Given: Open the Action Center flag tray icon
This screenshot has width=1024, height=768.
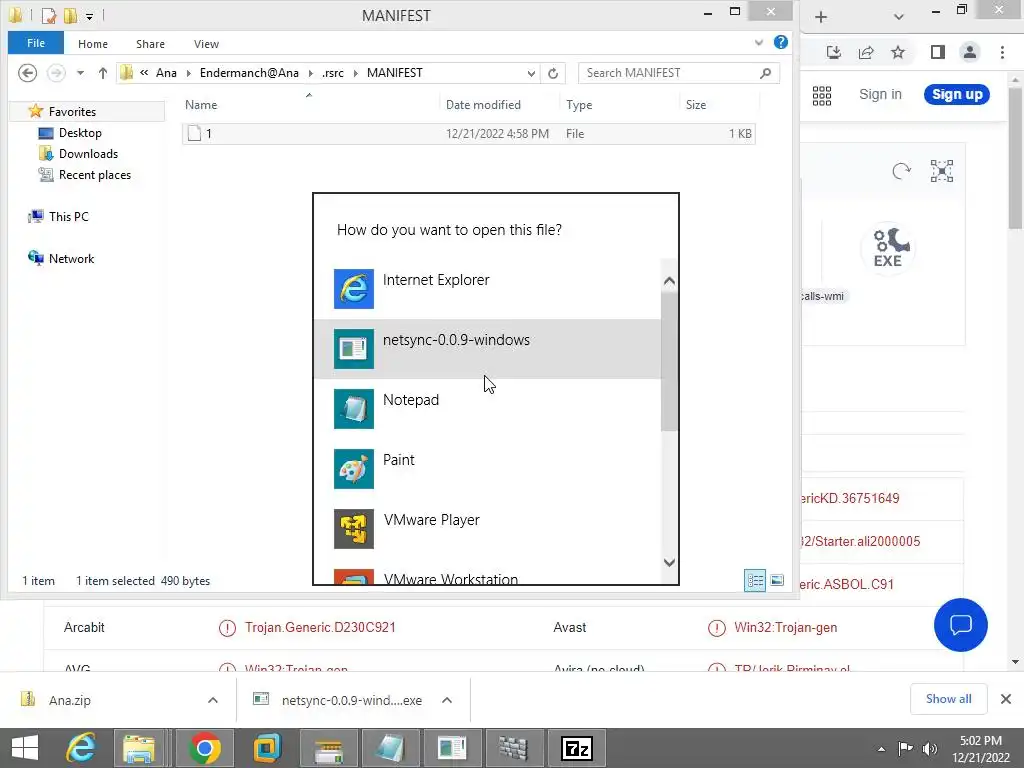Looking at the screenshot, I should (x=905, y=749).
